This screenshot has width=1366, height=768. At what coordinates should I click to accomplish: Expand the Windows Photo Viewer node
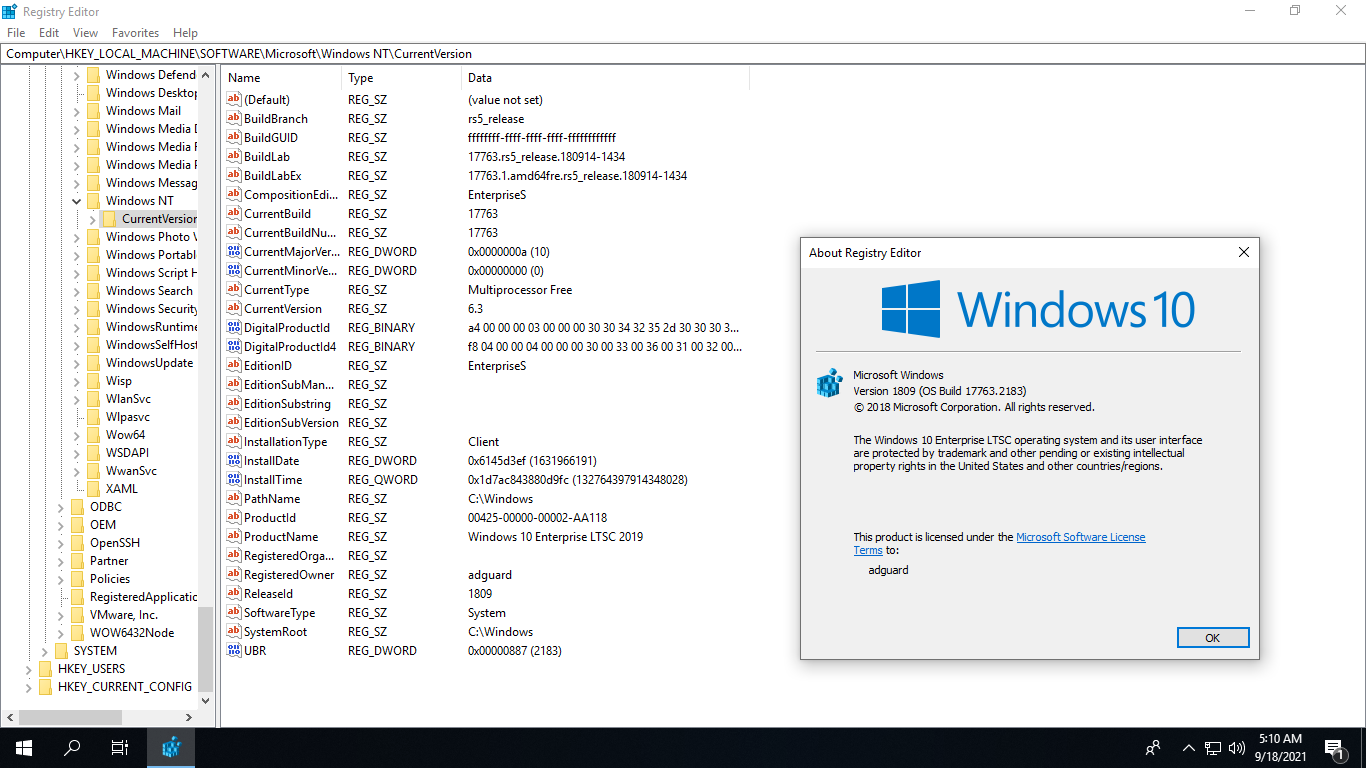click(x=77, y=237)
